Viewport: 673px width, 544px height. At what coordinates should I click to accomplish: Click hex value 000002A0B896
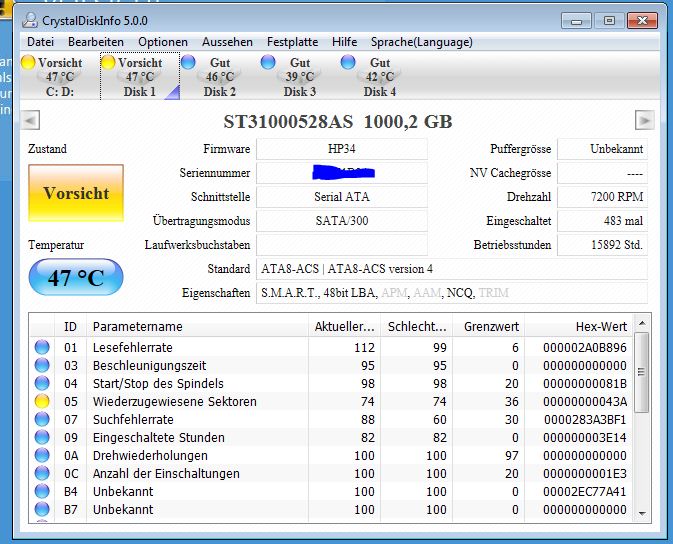coord(585,347)
